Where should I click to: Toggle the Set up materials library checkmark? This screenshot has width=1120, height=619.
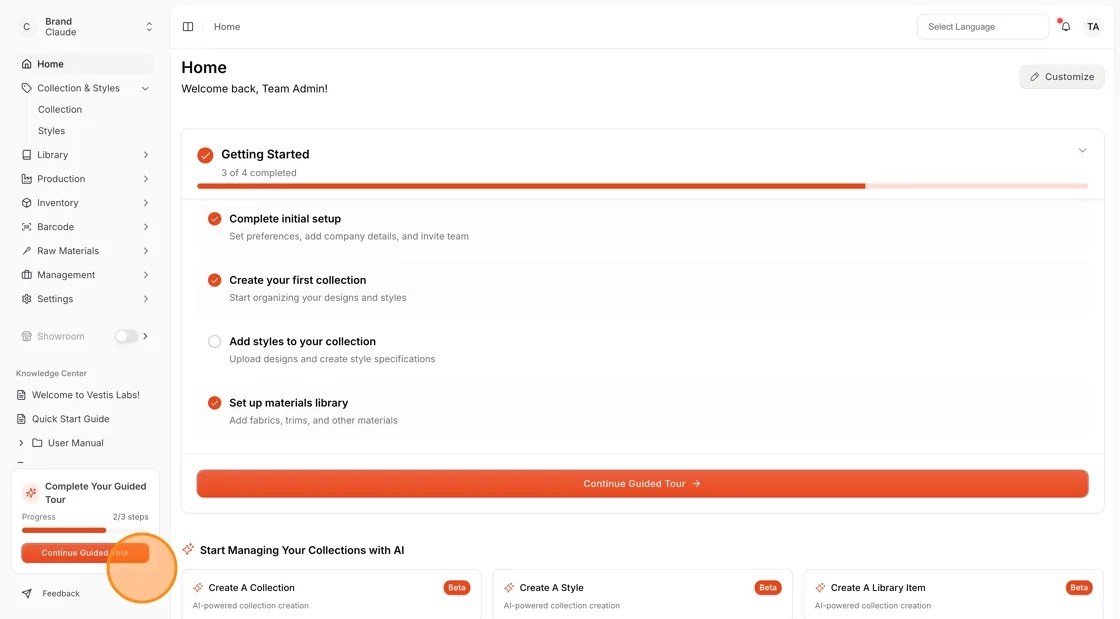tap(214, 403)
